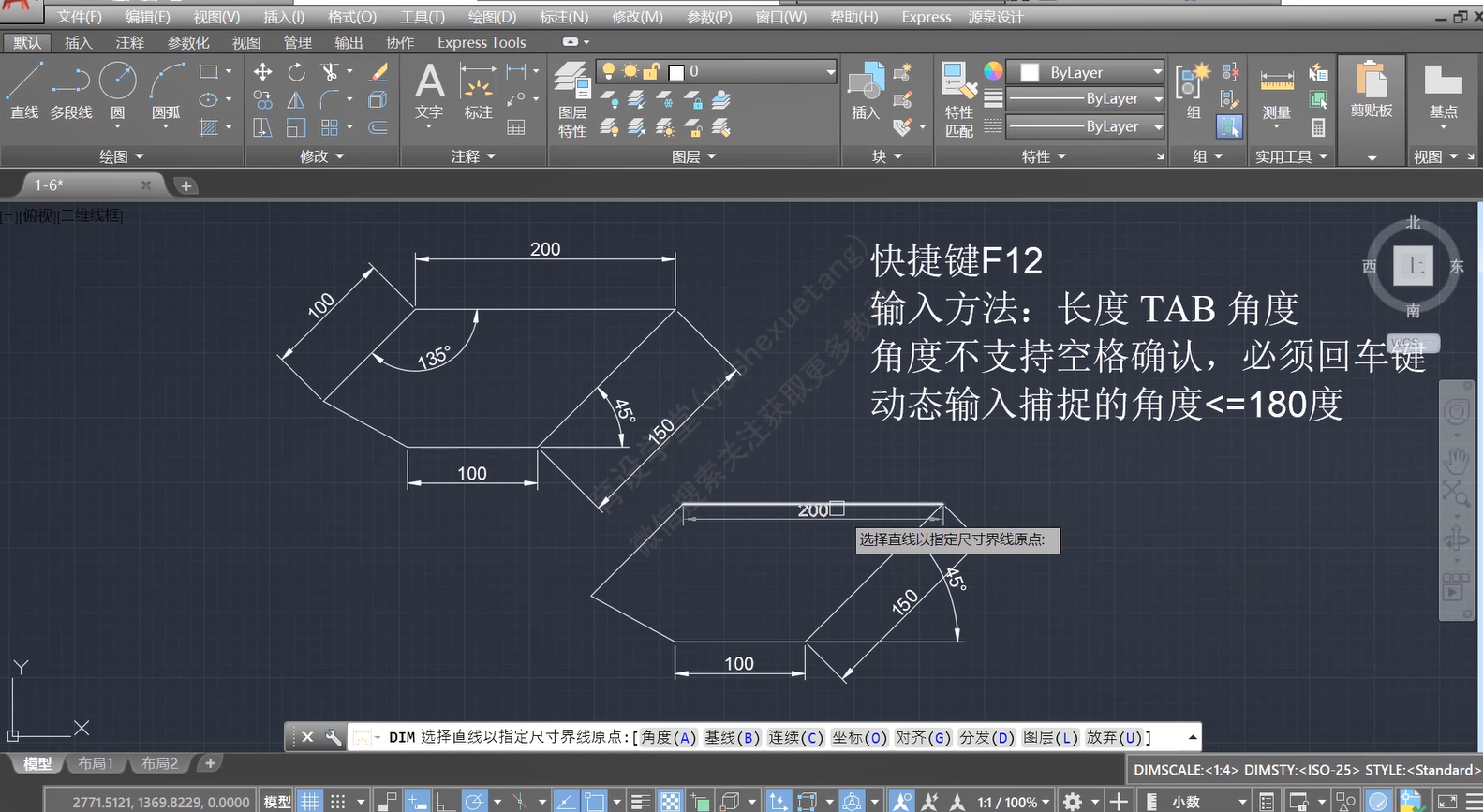Activate the Move tool
Image resolution: width=1483 pixels, height=812 pixels.
coord(263,72)
